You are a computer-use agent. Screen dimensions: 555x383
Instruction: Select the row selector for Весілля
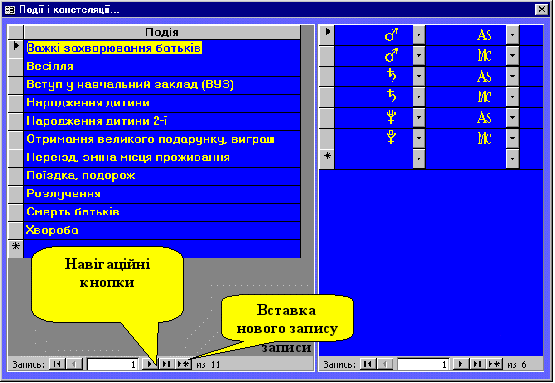click(x=16, y=67)
